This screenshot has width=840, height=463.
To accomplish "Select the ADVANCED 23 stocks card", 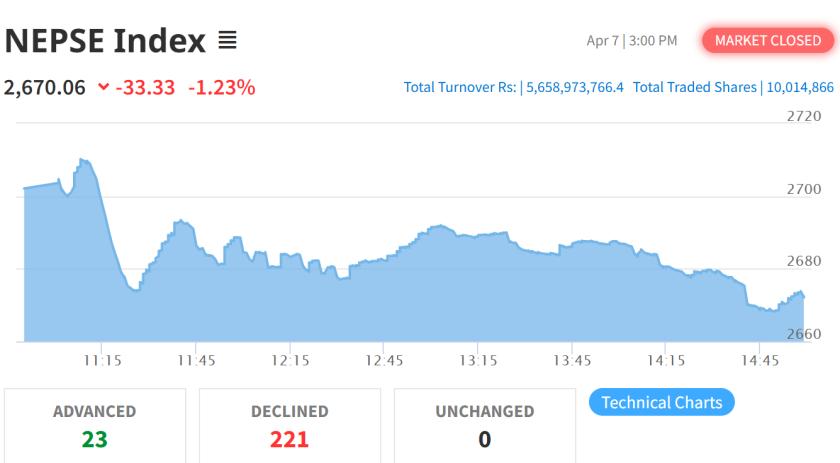I will (x=94, y=425).
